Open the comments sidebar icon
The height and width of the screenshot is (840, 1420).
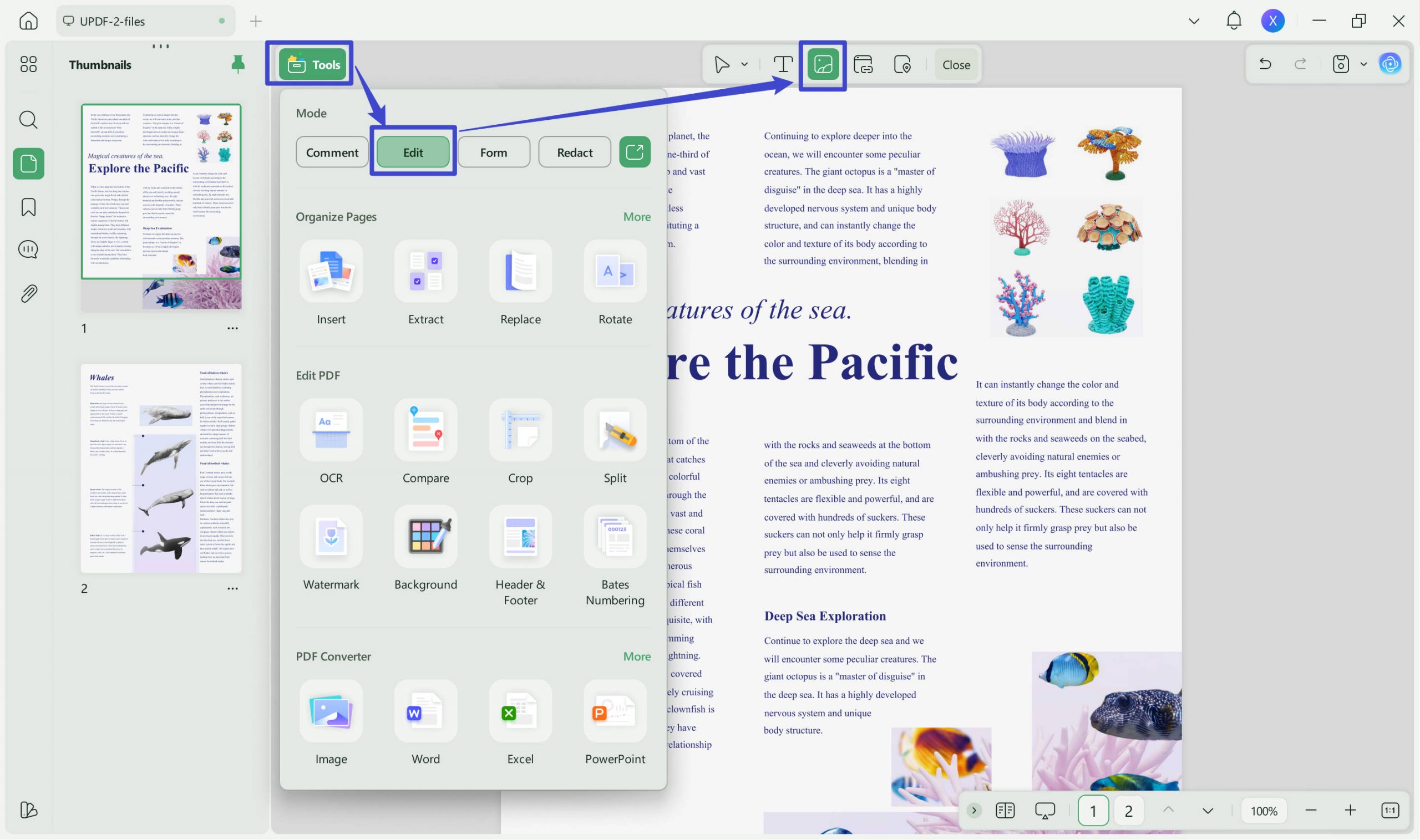(x=28, y=250)
